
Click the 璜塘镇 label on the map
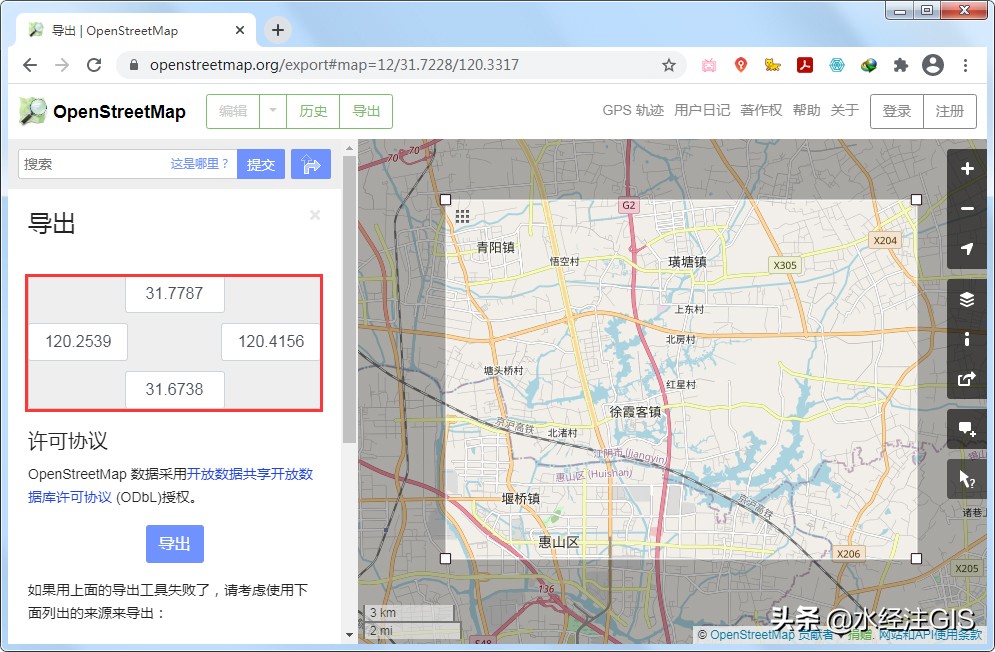tap(687, 262)
